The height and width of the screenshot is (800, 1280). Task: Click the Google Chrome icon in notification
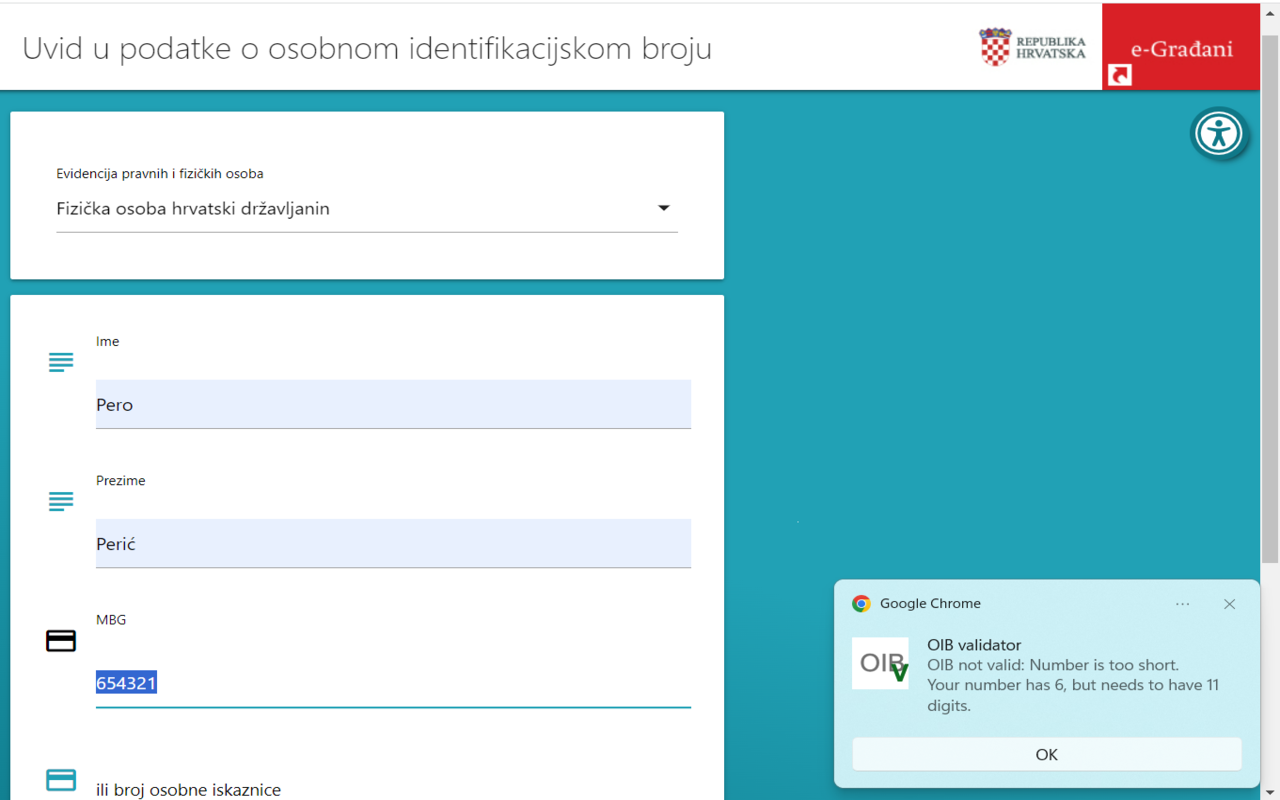point(861,603)
